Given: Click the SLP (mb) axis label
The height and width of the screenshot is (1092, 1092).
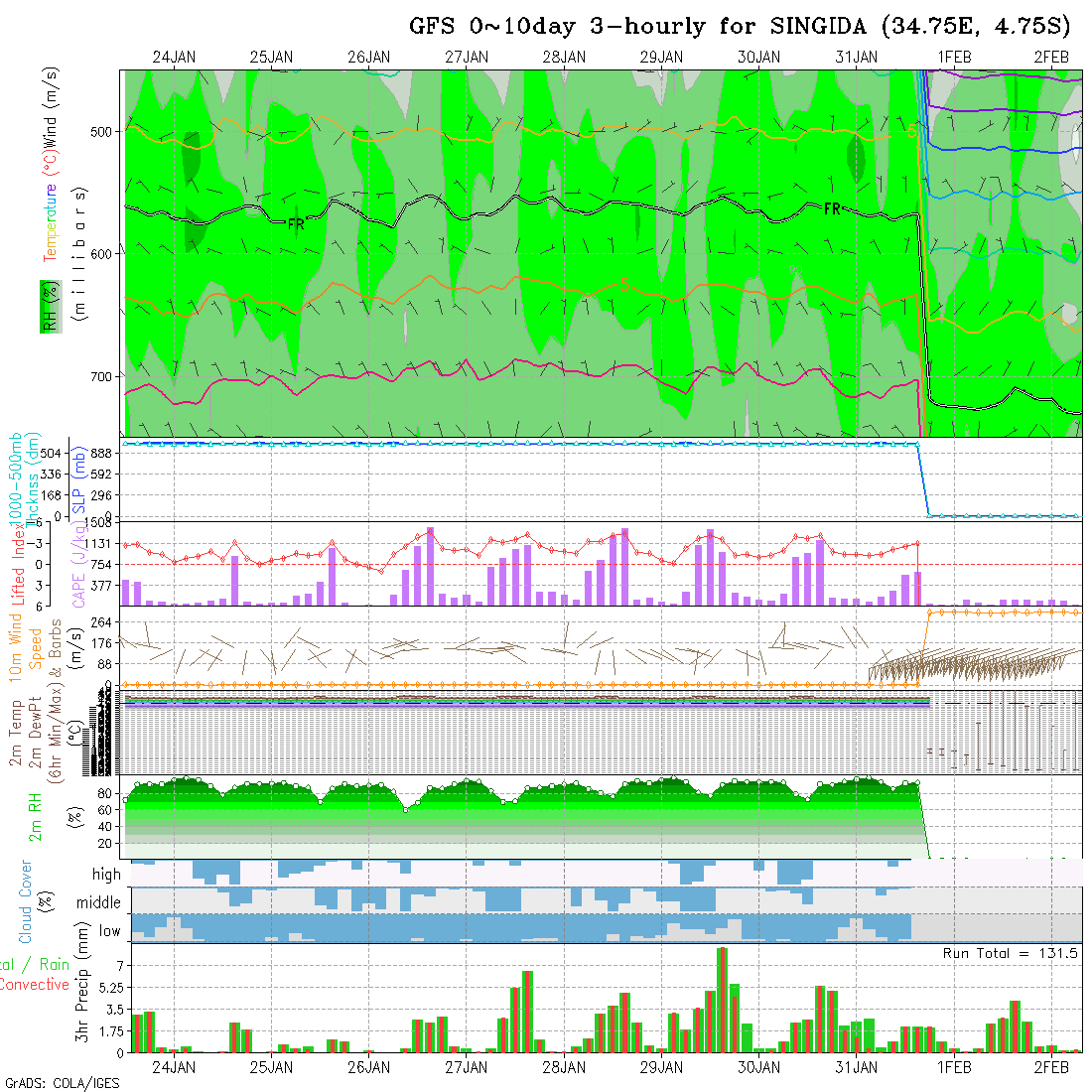Looking at the screenshot, I should [x=78, y=479].
